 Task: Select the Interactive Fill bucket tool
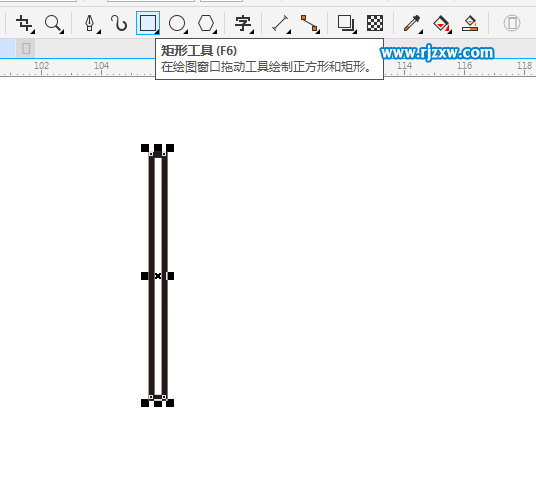click(x=442, y=24)
